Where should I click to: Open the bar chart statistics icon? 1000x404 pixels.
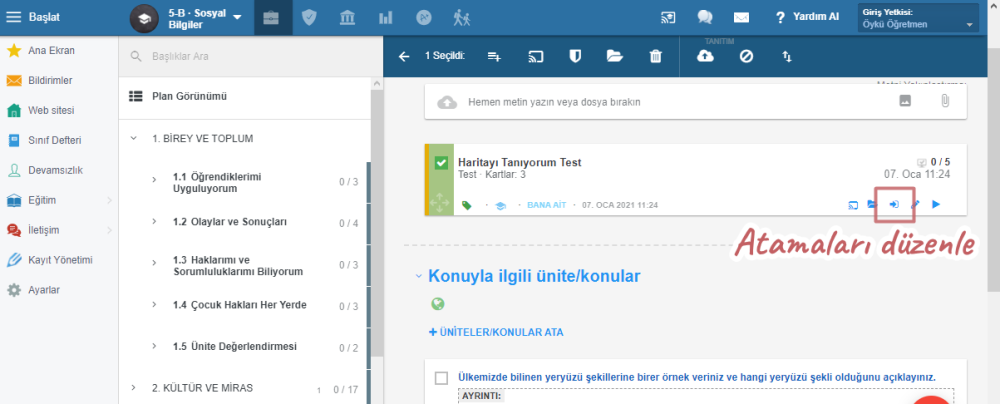386,18
